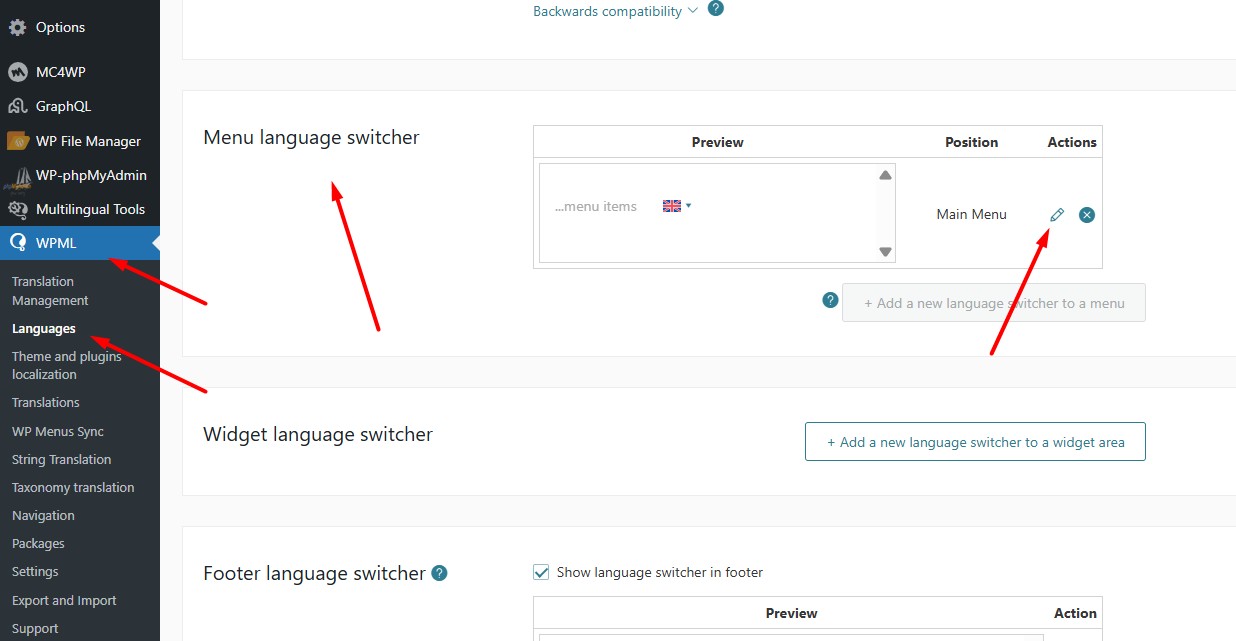1236x641 pixels.
Task: Click help icon next to Backwards compatibility
Action: pyautogui.click(x=715, y=9)
